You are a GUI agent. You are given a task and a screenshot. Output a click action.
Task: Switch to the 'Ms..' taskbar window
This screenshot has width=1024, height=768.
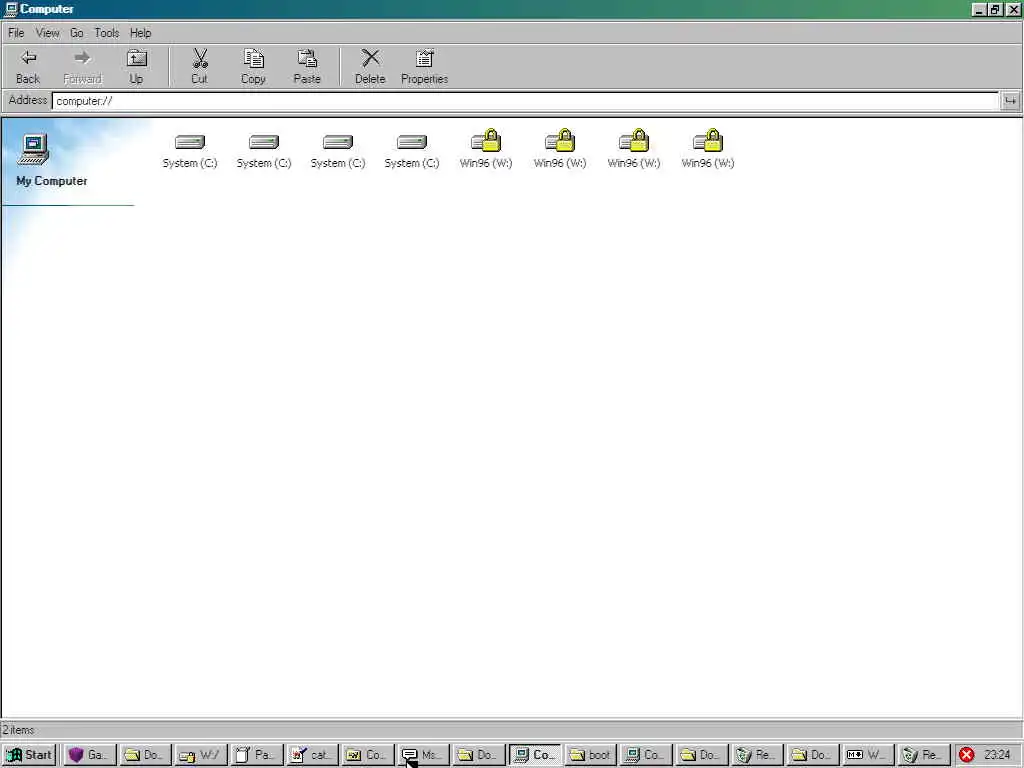tap(423, 755)
